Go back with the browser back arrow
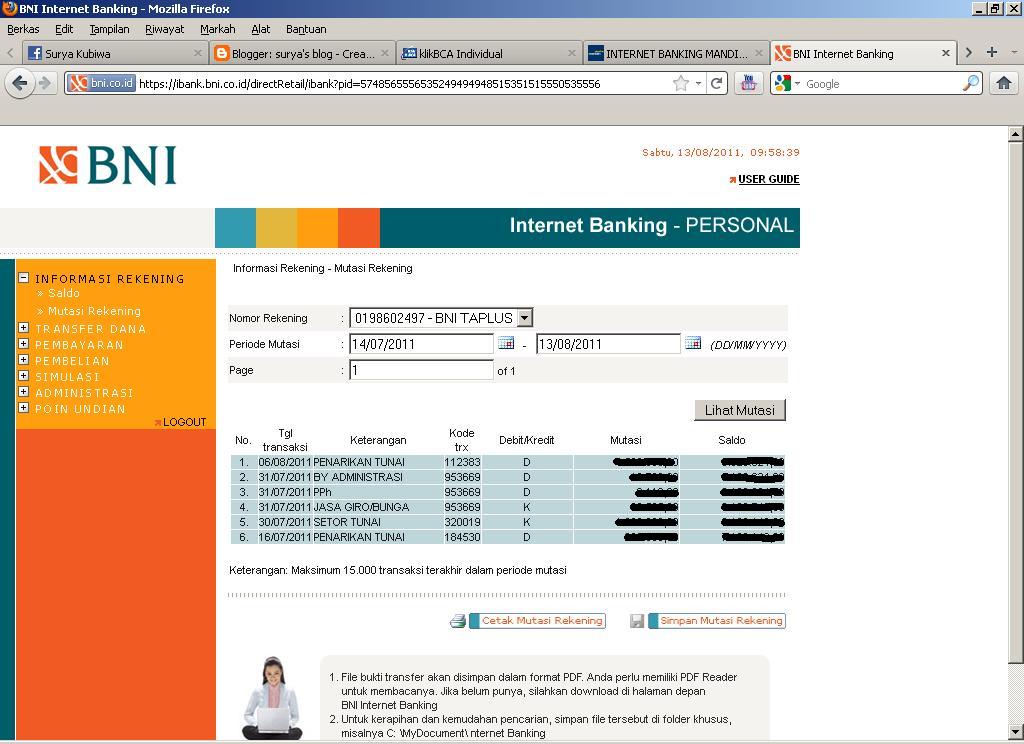The height and width of the screenshot is (744, 1024). (x=20, y=84)
